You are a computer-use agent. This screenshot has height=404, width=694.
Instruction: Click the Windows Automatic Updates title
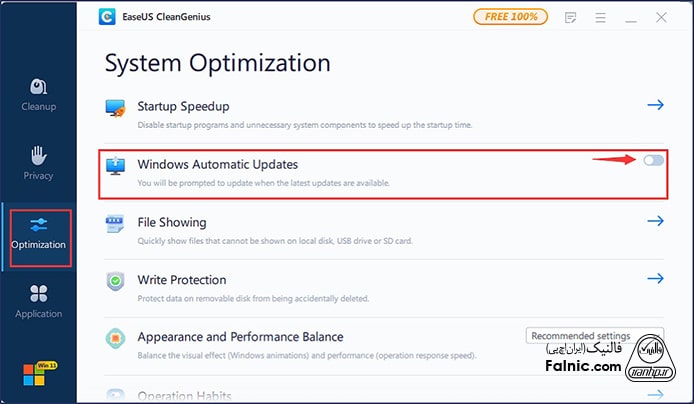tap(217, 164)
